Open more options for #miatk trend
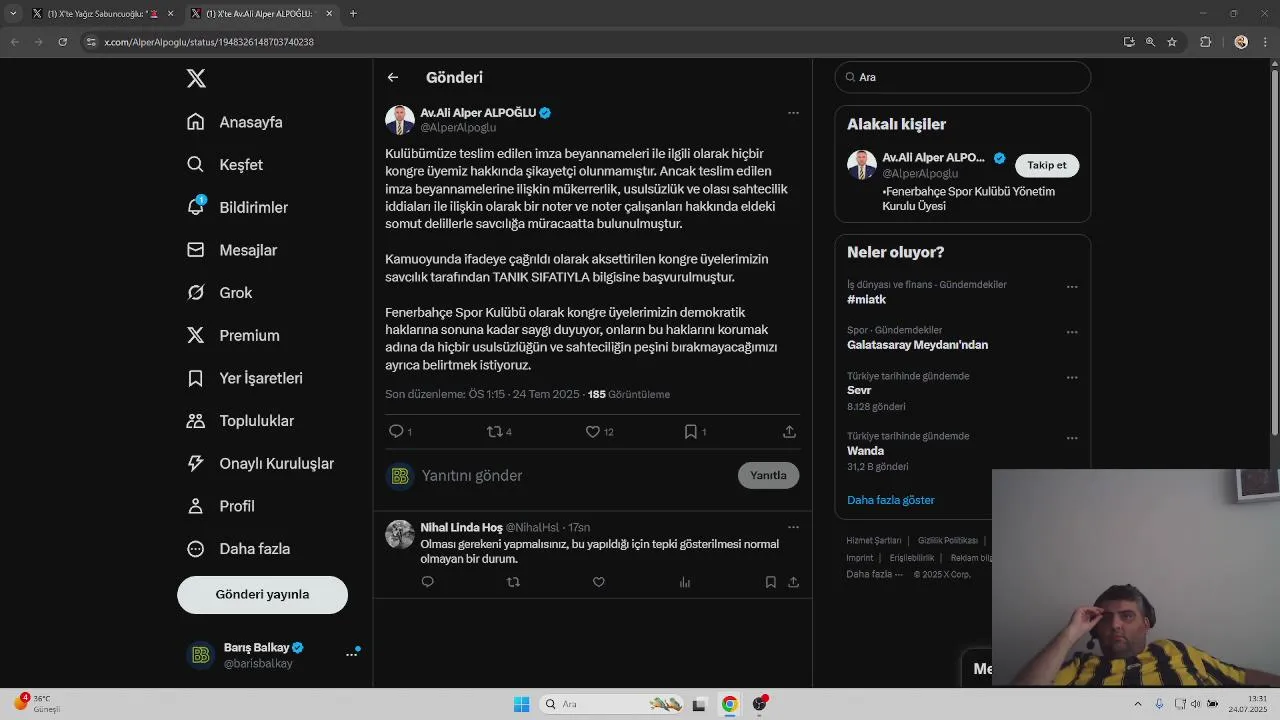Viewport: 1280px width, 720px height. (1072, 287)
